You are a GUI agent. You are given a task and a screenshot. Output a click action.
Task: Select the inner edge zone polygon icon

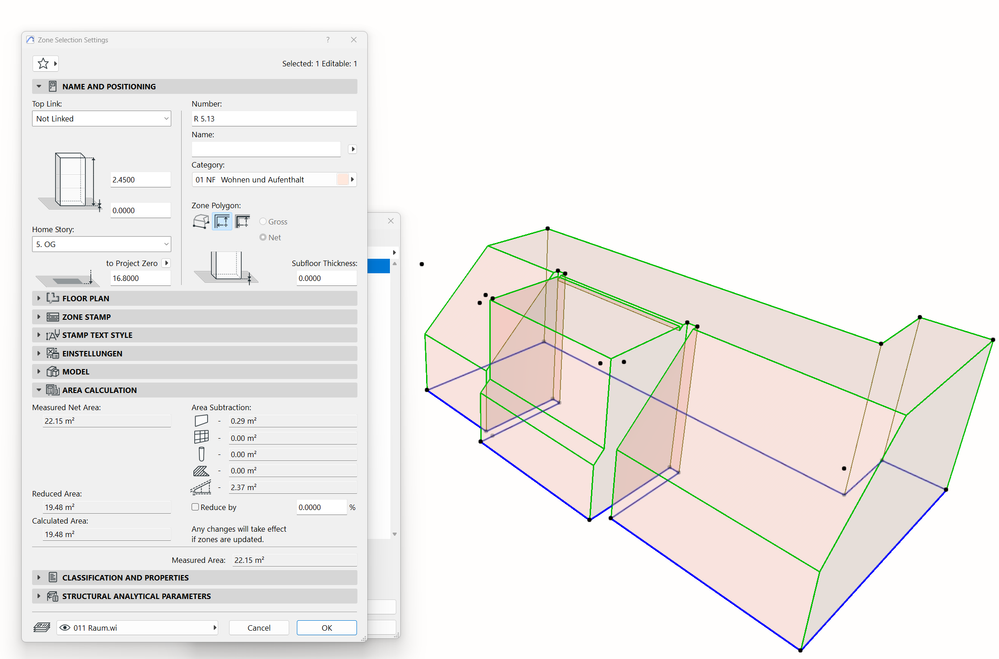coord(222,222)
